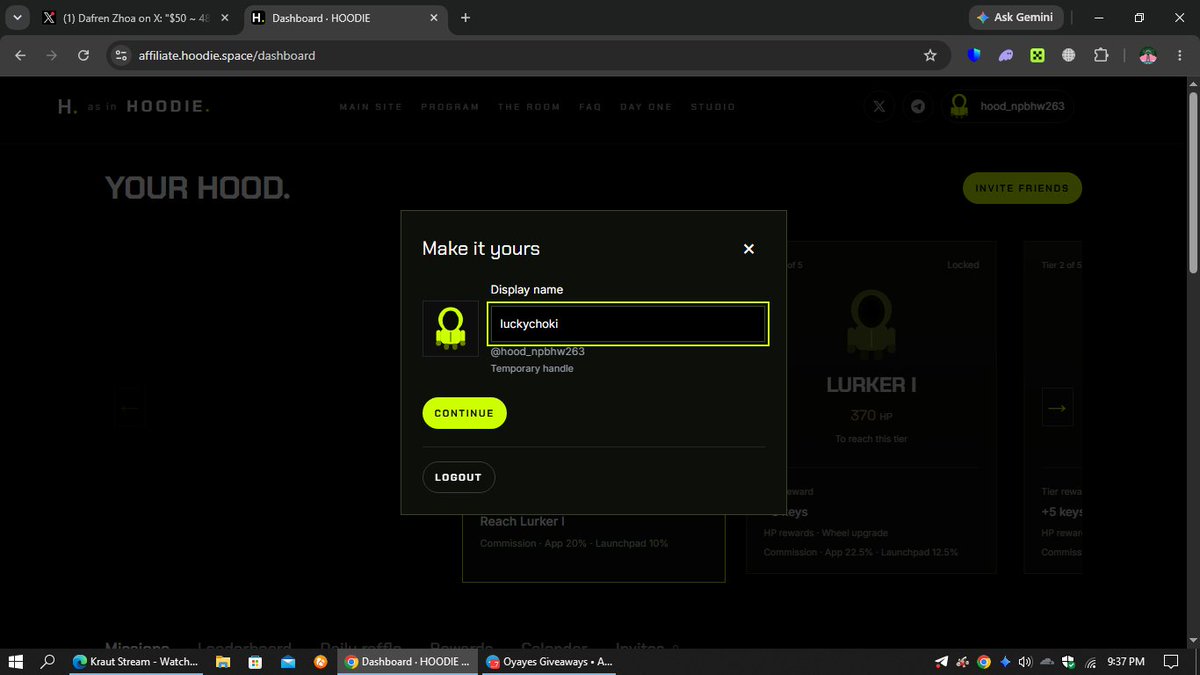Open the MAIN SITE nav link

(370, 107)
